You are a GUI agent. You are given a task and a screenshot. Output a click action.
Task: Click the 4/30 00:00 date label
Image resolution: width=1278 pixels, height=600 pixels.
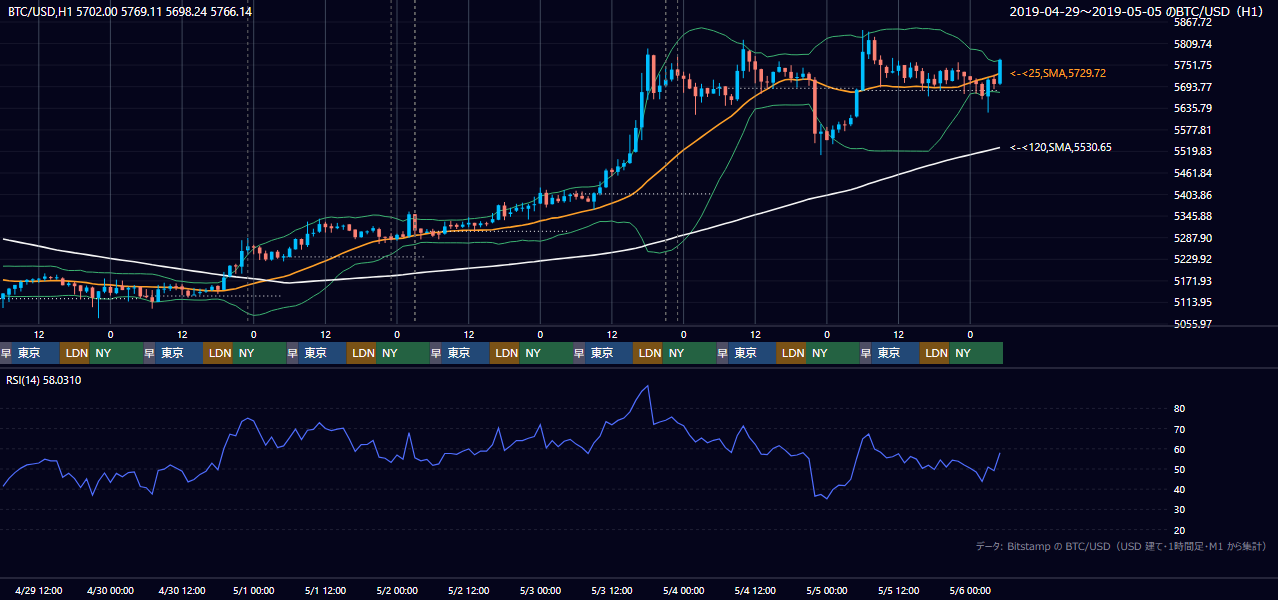click(112, 590)
